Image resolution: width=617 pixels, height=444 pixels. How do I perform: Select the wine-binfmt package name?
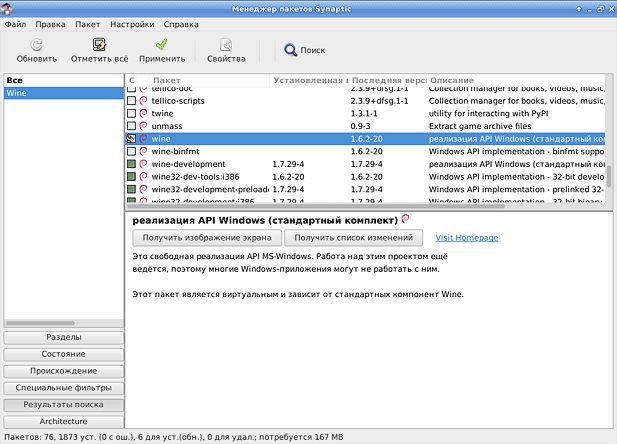pyautogui.click(x=175, y=151)
